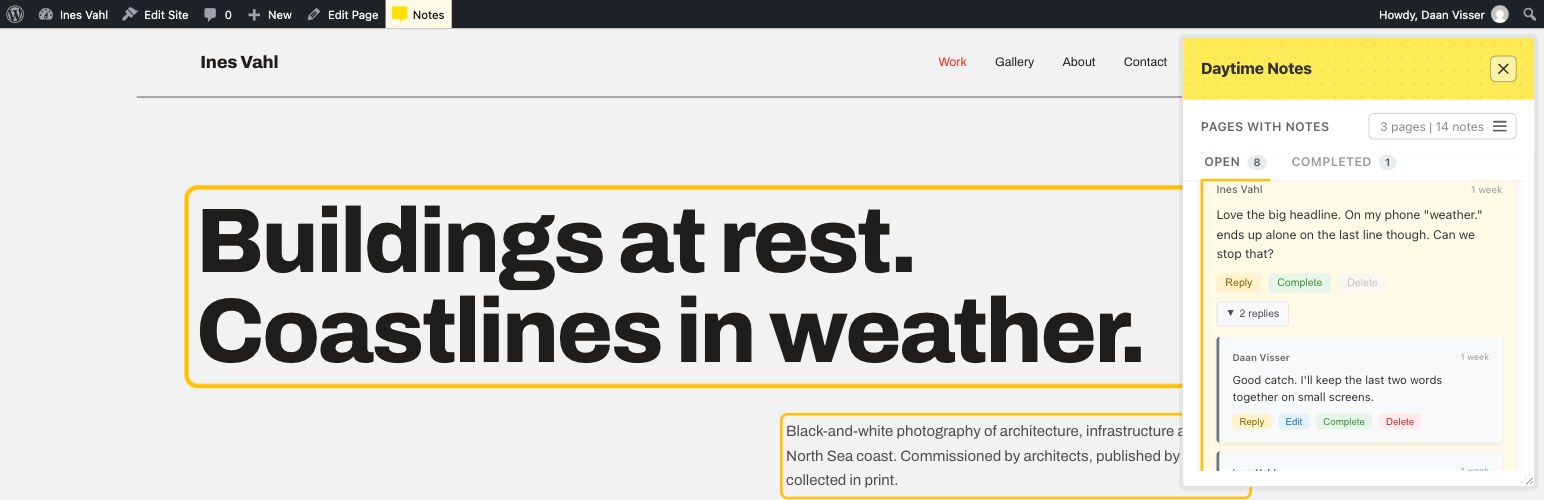Open the Contact navigation link
The width and height of the screenshot is (1544, 500).
point(1145,62)
